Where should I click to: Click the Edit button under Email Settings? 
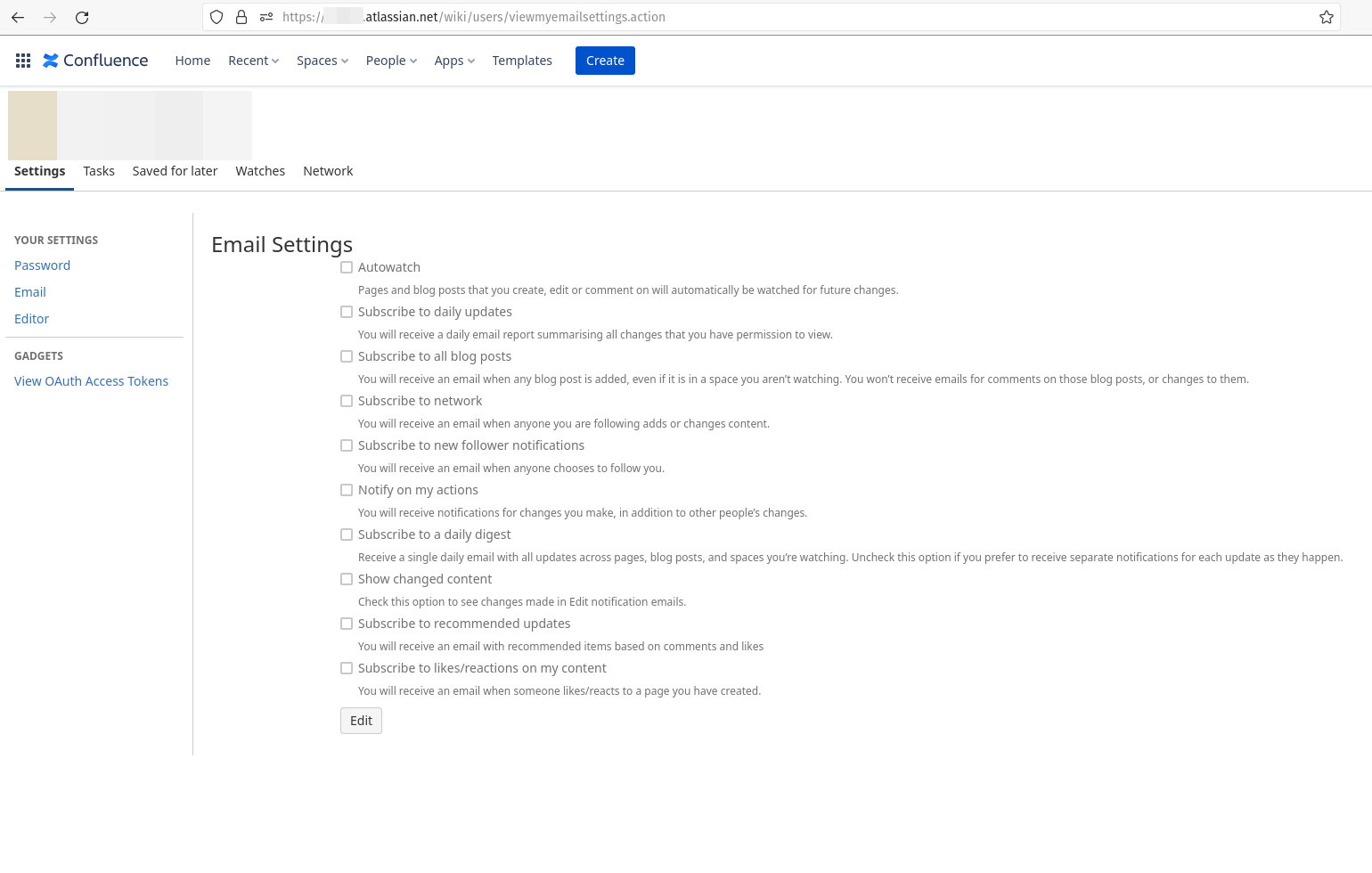tap(360, 720)
